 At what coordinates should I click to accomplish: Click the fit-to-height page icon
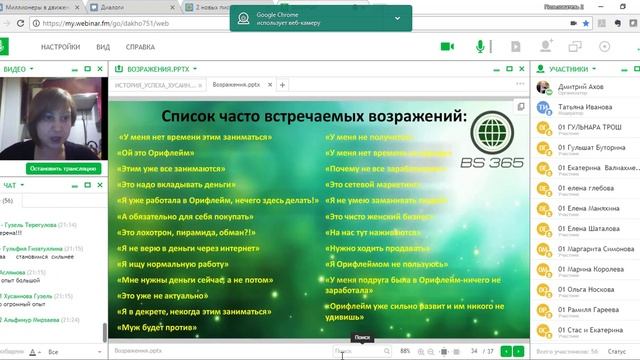coord(444,351)
